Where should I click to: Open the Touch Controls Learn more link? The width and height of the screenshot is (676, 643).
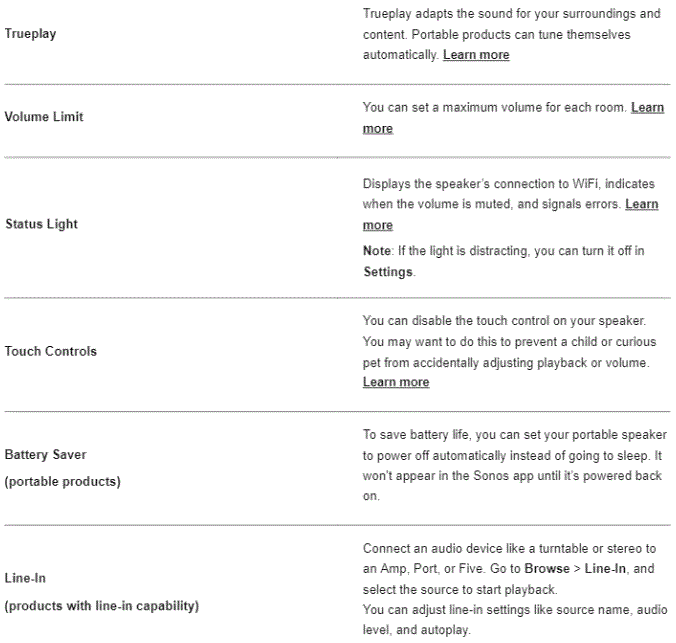(396, 382)
